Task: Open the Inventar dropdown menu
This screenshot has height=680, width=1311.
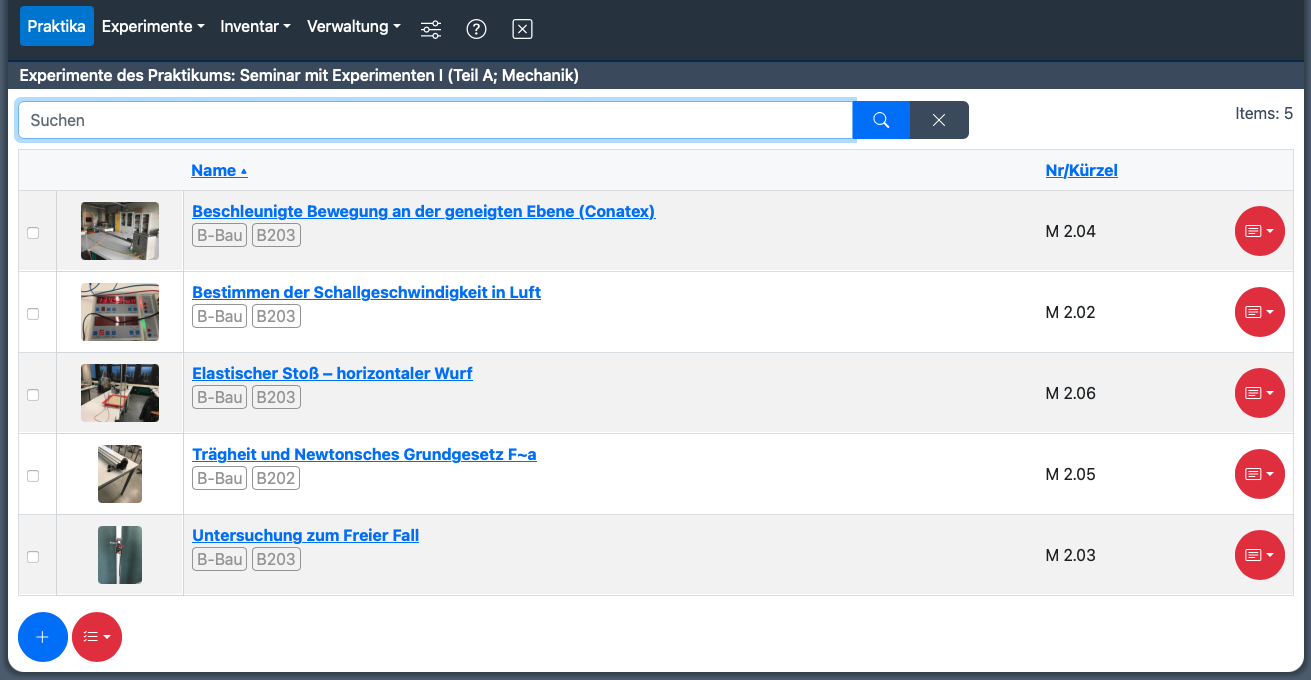Action: 255,27
